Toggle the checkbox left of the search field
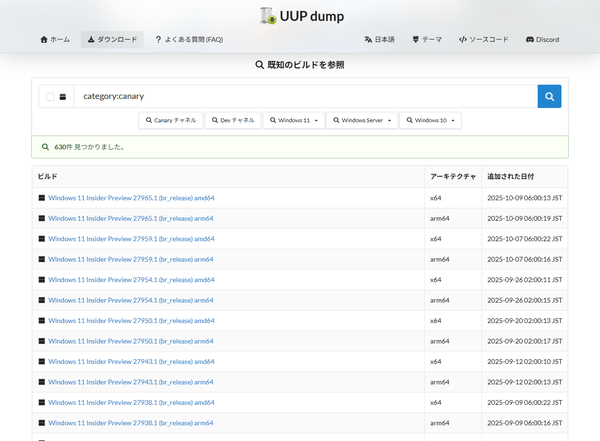600x441 pixels. click(x=49, y=97)
